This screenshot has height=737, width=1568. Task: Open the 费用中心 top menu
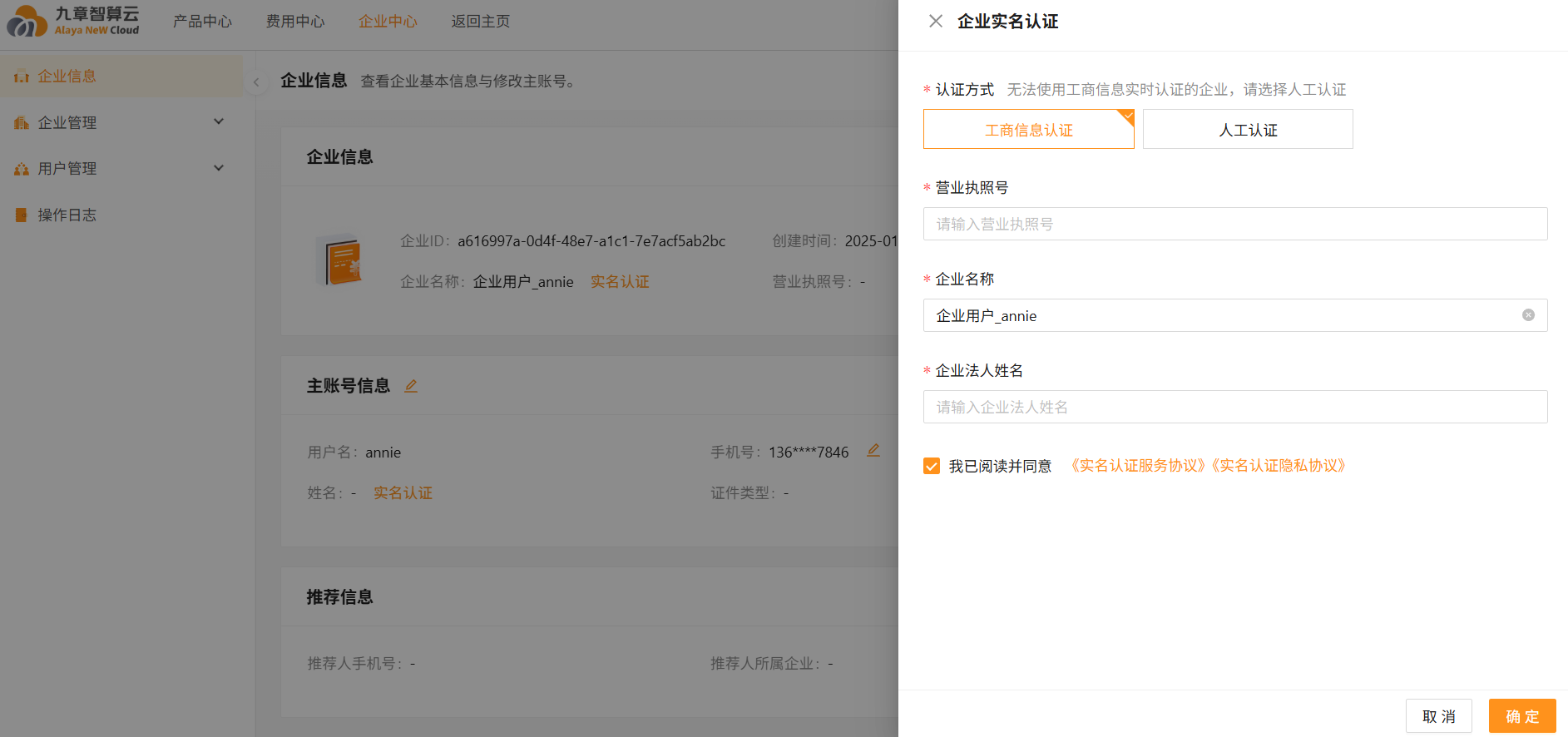[x=295, y=22]
